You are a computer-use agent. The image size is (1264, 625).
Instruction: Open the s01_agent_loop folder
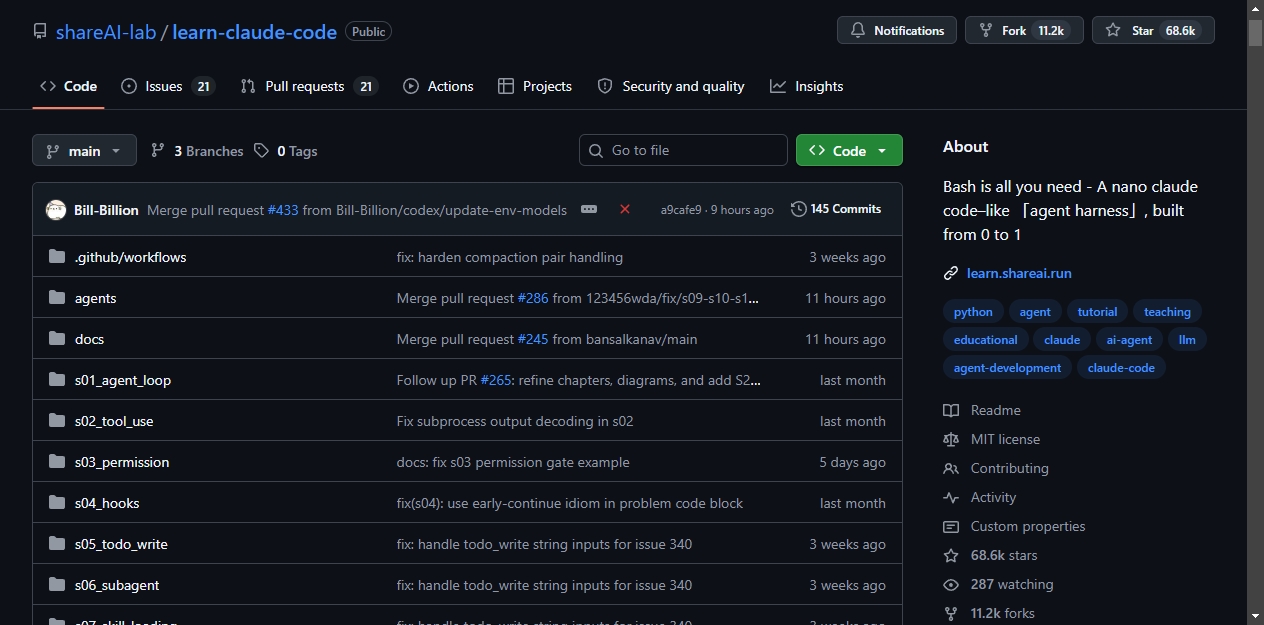123,380
